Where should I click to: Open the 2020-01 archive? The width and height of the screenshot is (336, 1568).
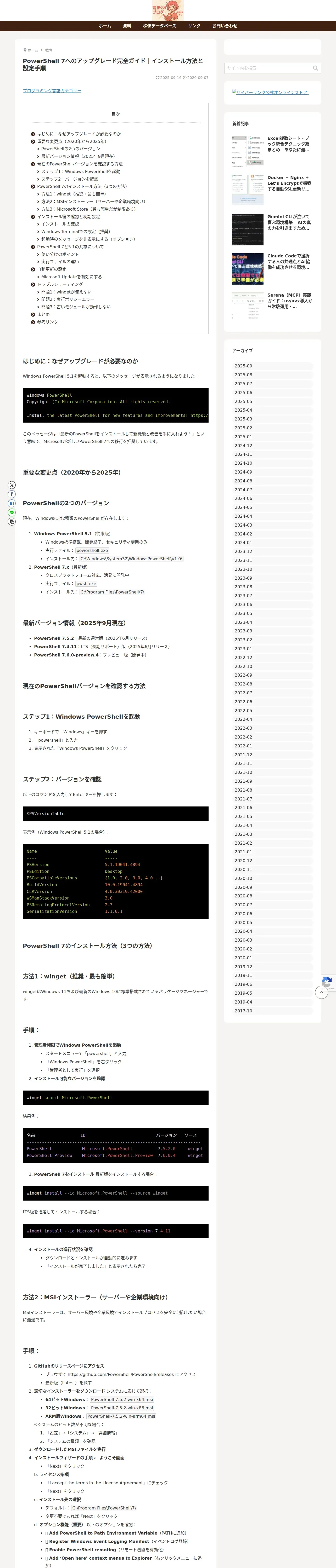[x=273, y=958]
